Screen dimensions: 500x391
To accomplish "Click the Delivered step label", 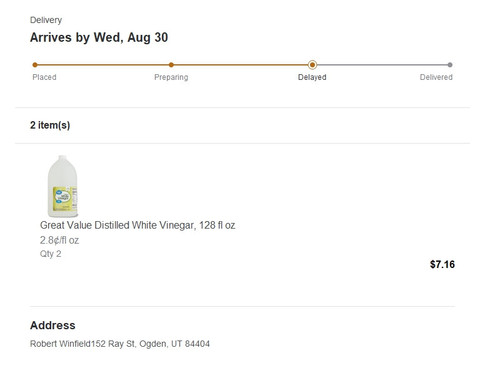I will [436, 77].
